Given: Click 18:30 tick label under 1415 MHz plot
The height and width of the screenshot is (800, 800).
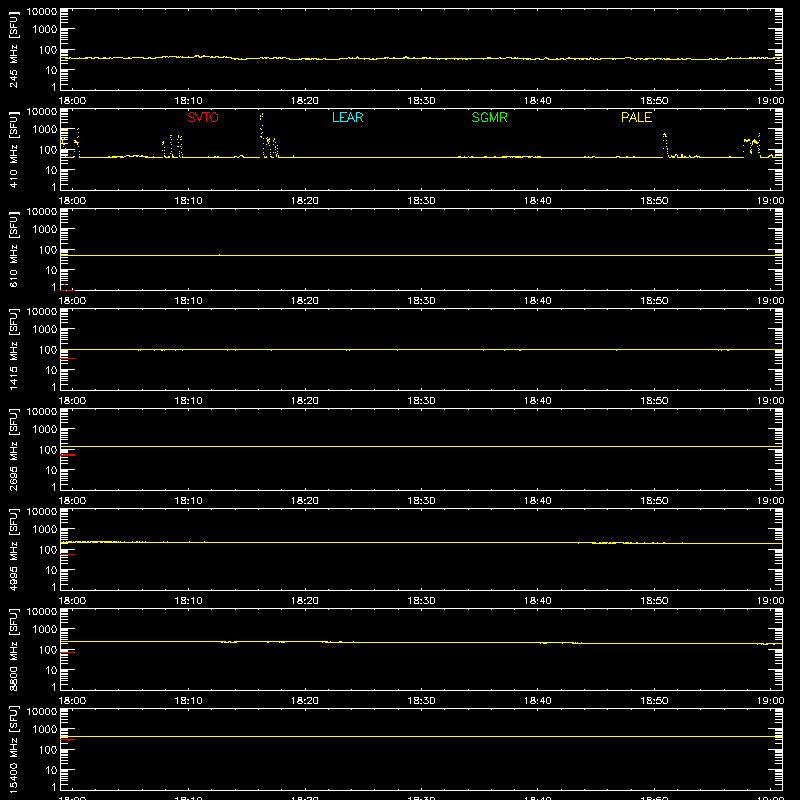Looking at the screenshot, I should coord(421,401).
